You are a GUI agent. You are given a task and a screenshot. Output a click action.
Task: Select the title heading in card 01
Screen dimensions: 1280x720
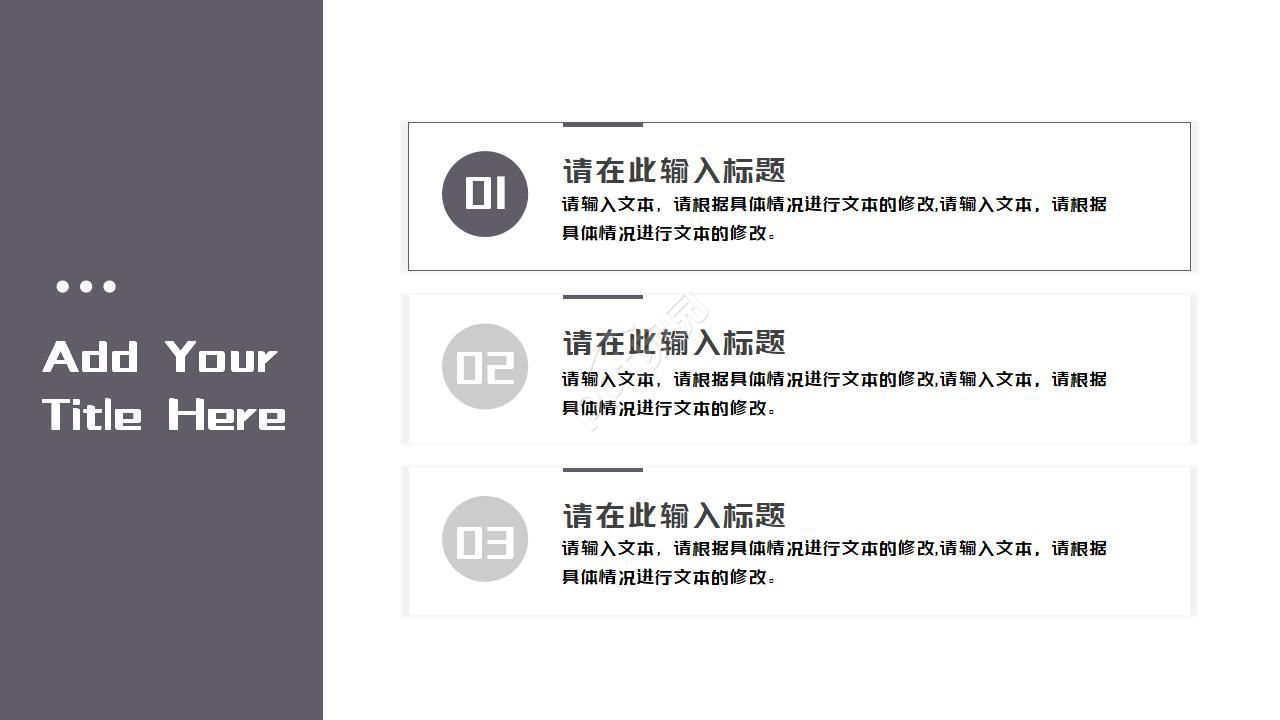click(674, 171)
